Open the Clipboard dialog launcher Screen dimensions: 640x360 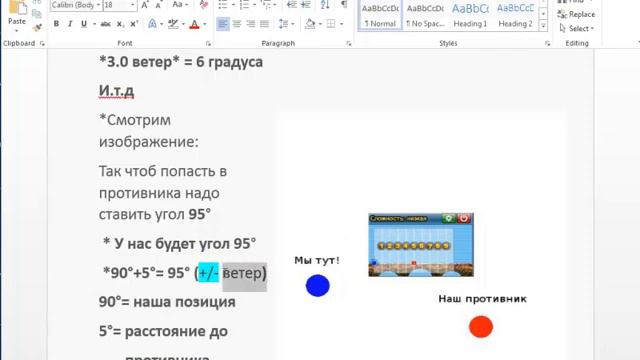coord(42,43)
